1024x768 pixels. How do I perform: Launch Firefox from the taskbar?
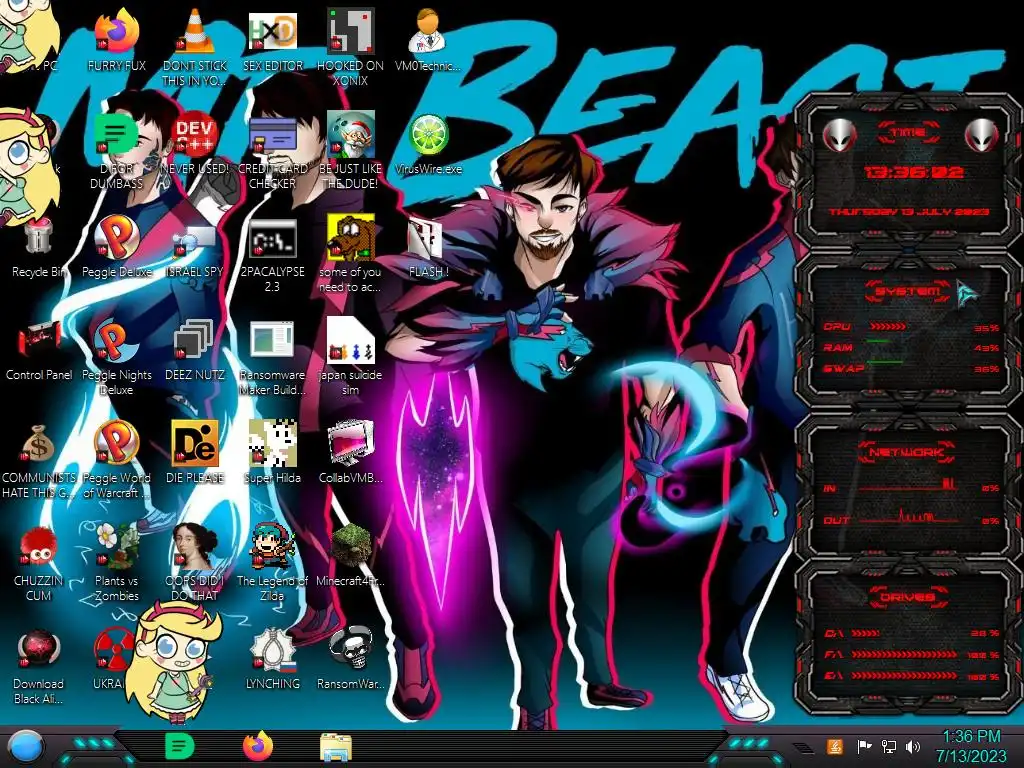click(258, 746)
